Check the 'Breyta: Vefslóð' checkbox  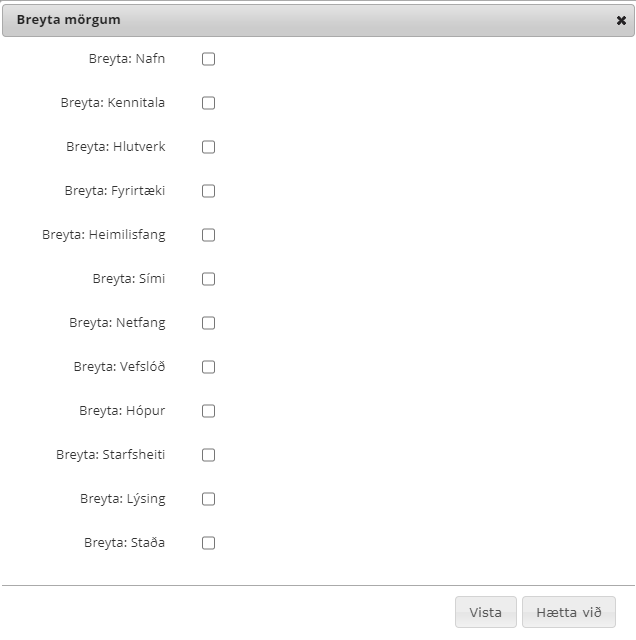point(208,367)
